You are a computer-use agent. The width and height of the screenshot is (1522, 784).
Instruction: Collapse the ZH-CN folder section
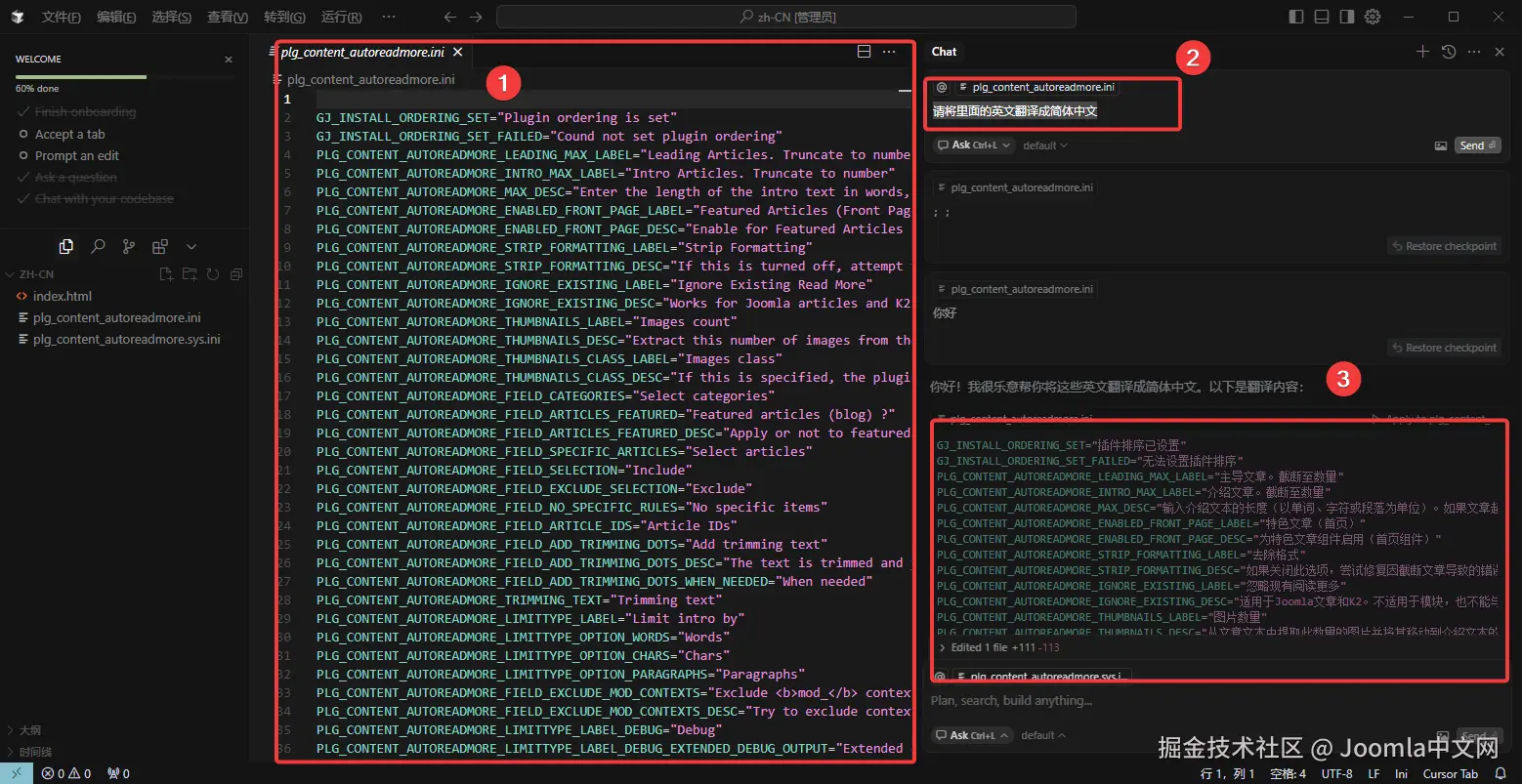(35, 274)
